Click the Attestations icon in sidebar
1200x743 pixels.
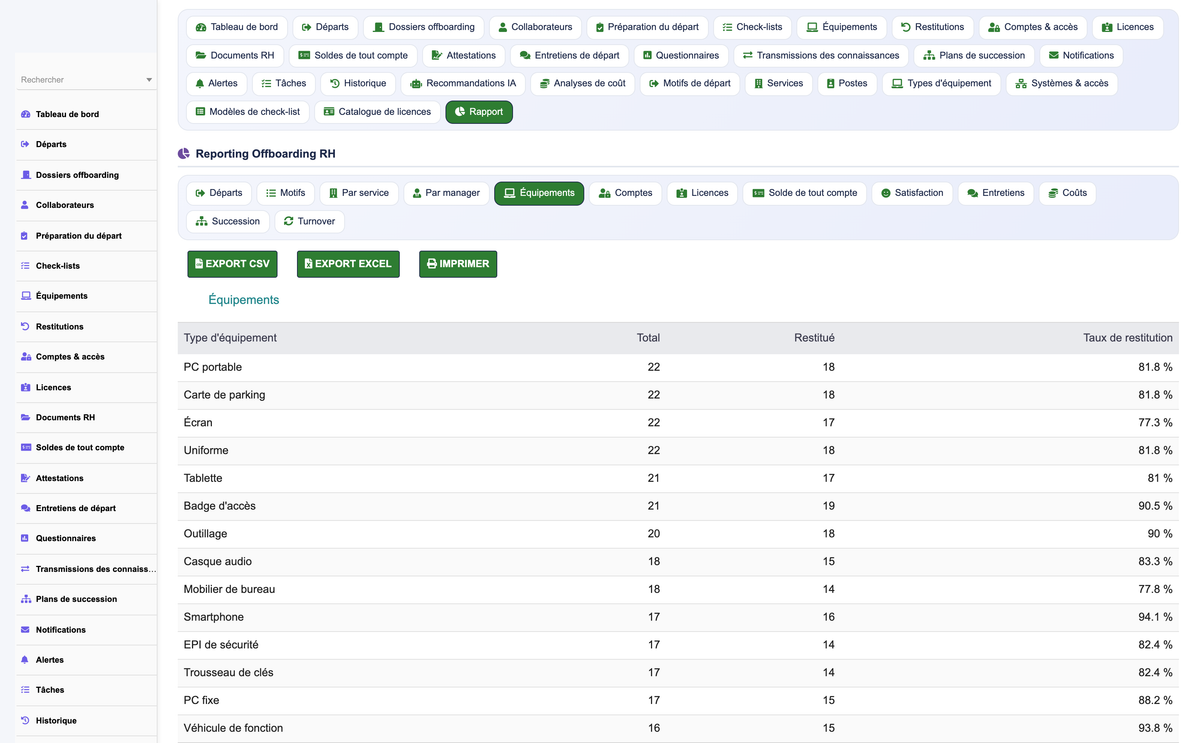[x=25, y=478]
